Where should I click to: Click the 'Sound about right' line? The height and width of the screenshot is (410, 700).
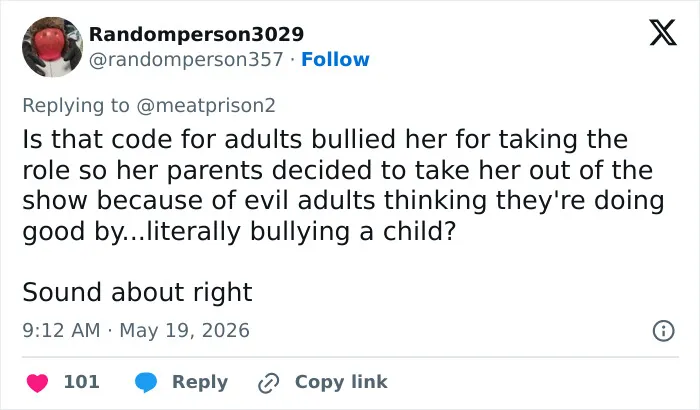138,293
